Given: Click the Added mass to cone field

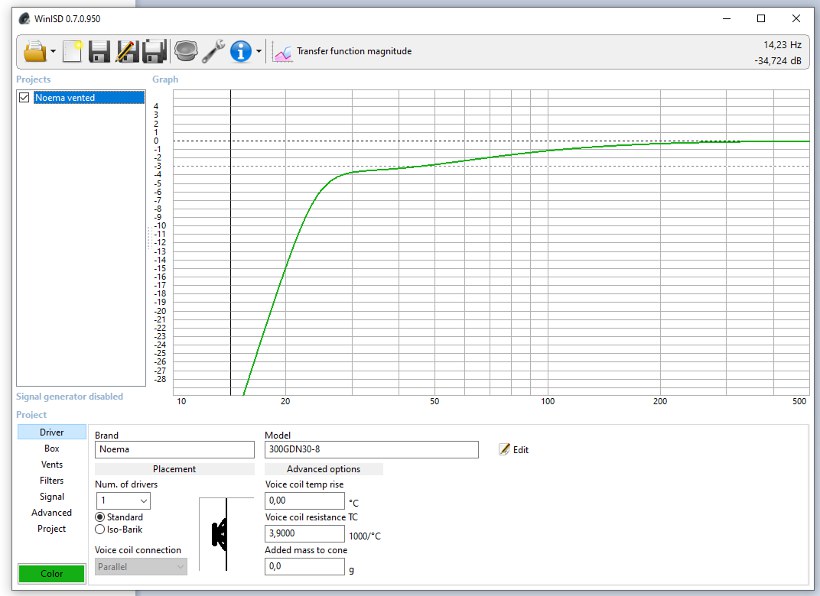Looking at the screenshot, I should [x=304, y=567].
